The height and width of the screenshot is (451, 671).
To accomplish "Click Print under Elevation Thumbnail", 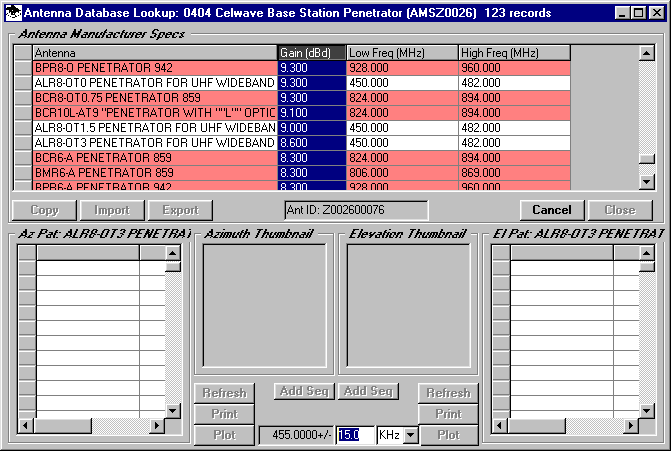I will click(448, 414).
